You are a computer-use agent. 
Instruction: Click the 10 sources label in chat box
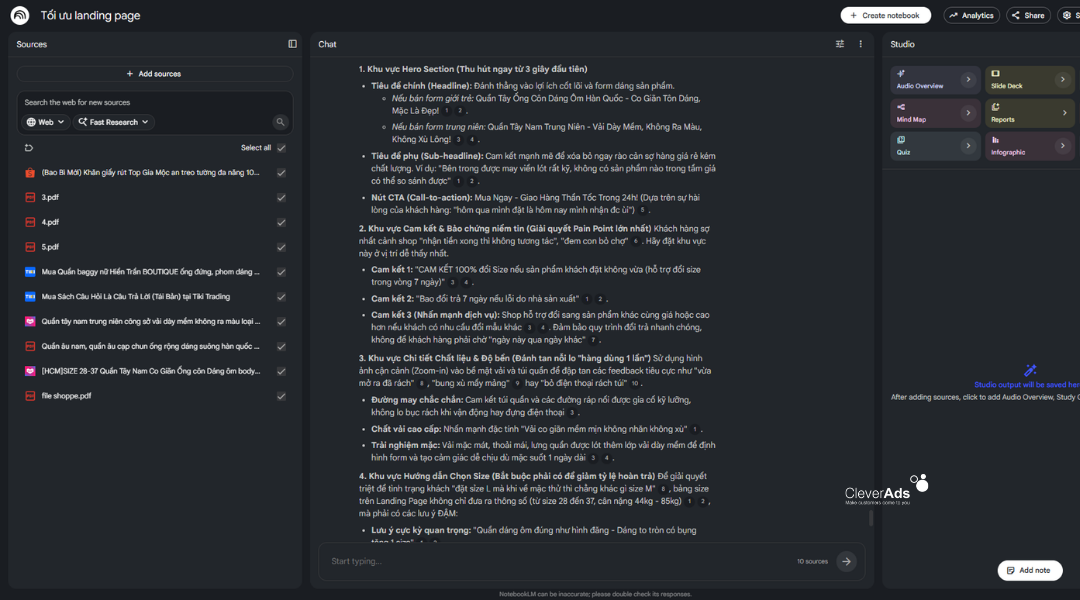tap(812, 561)
